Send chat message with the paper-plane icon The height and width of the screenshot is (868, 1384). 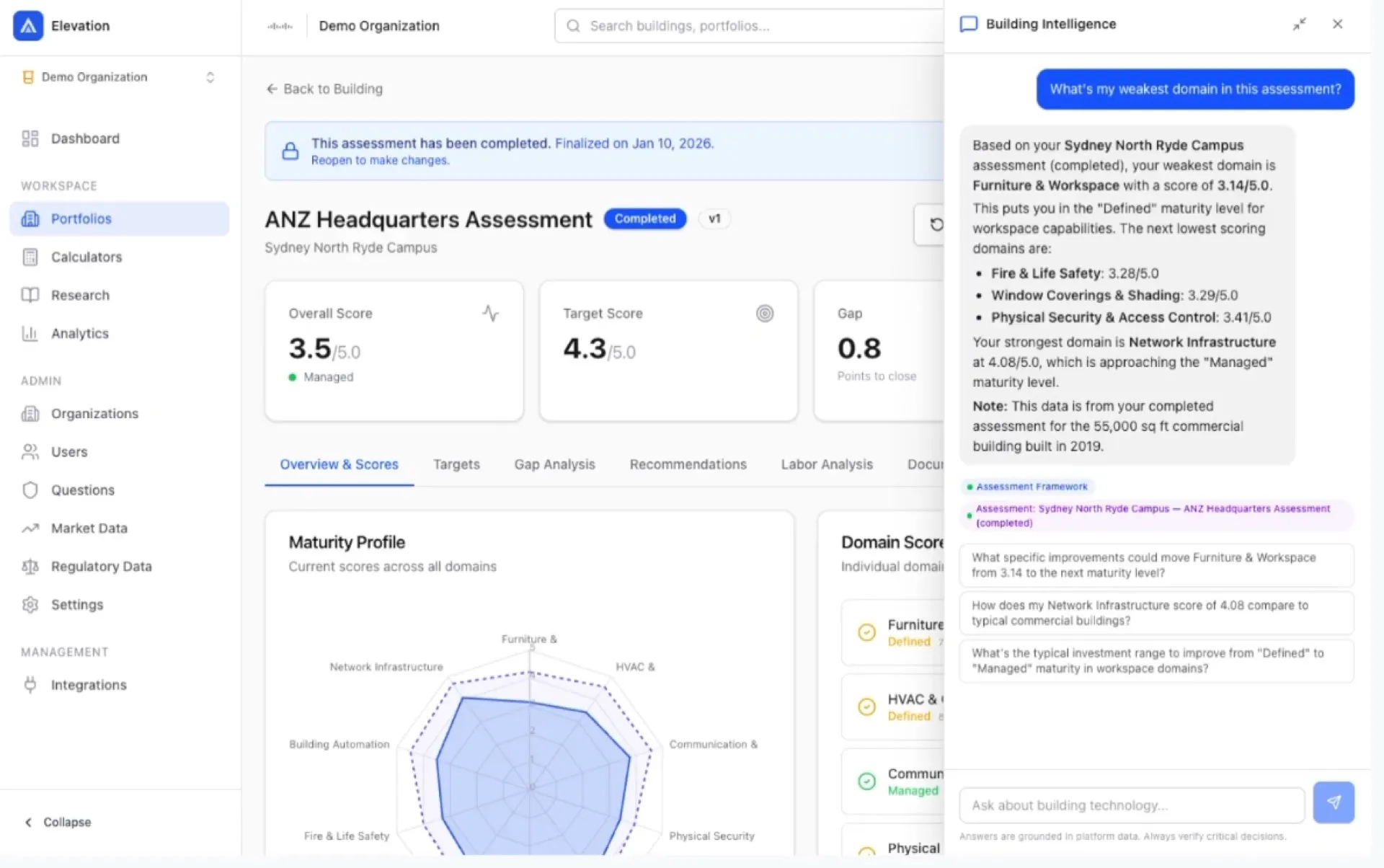(1334, 802)
